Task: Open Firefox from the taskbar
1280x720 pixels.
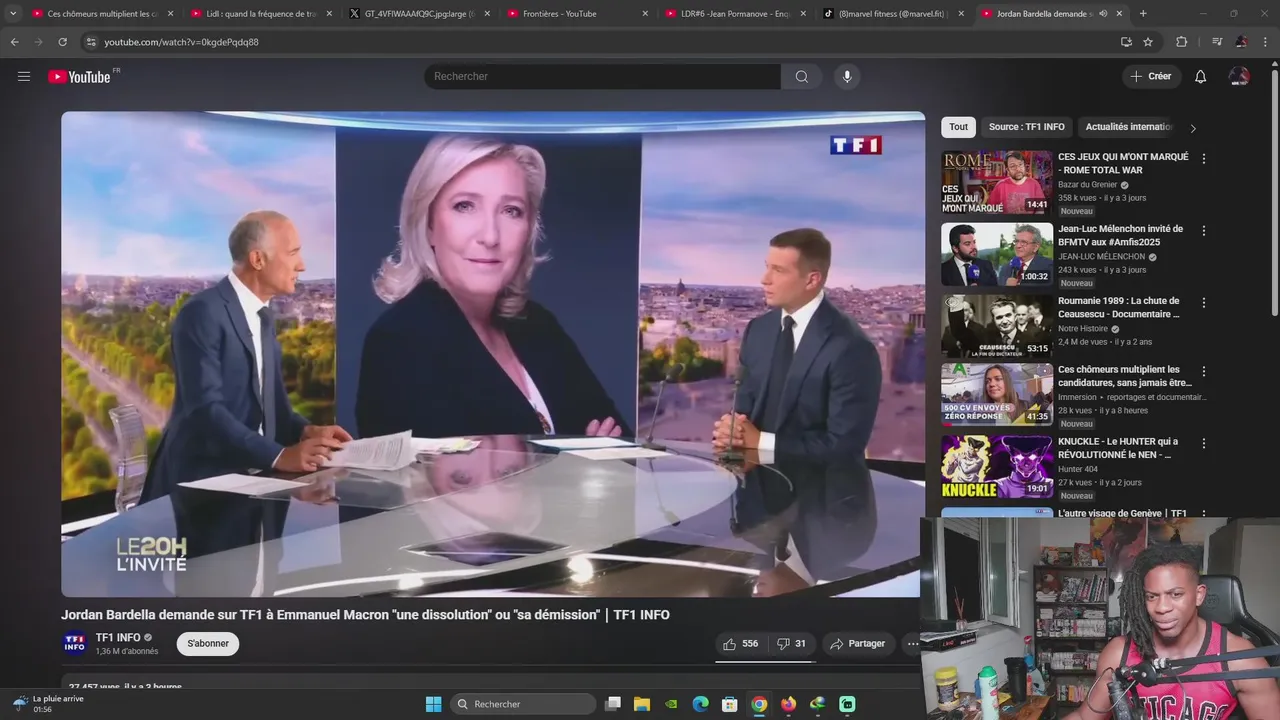Action: pos(789,704)
